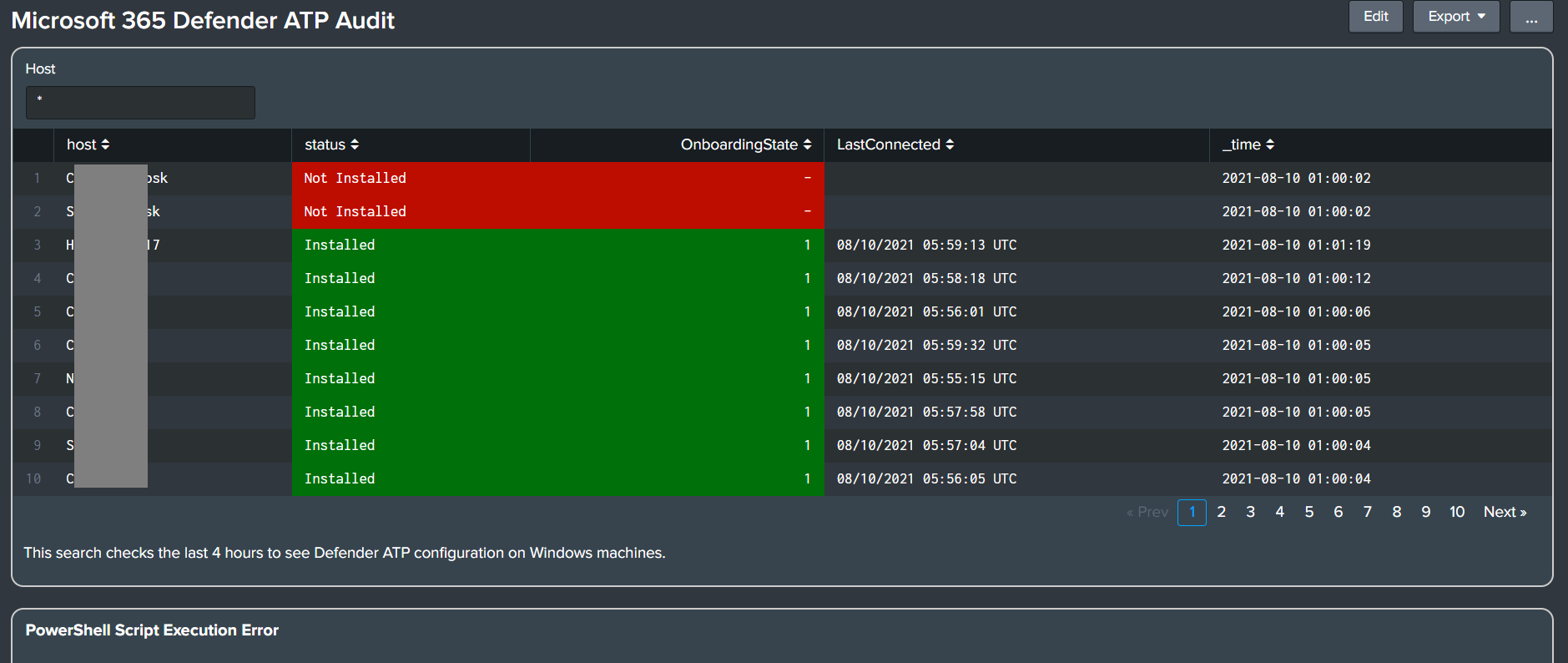Open results page 8
This screenshot has width=1568, height=663.
pyautogui.click(x=1397, y=512)
